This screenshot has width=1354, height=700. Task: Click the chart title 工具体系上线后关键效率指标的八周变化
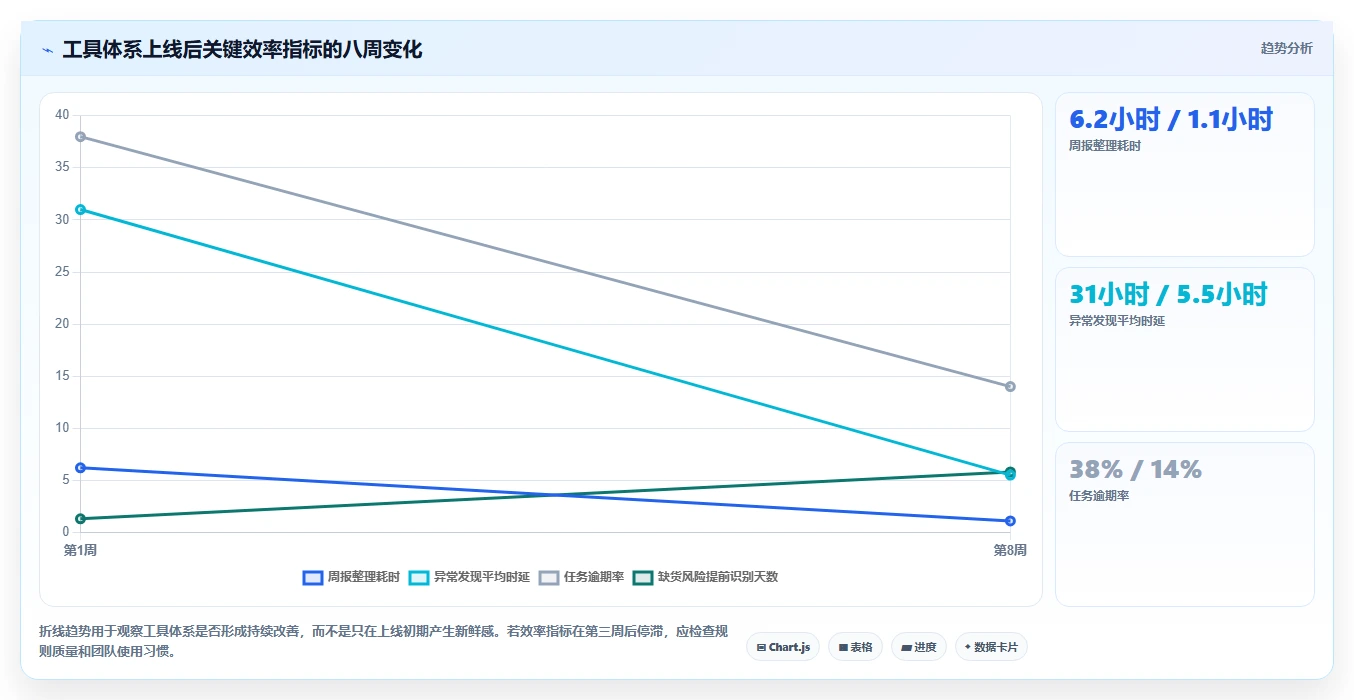(x=242, y=49)
